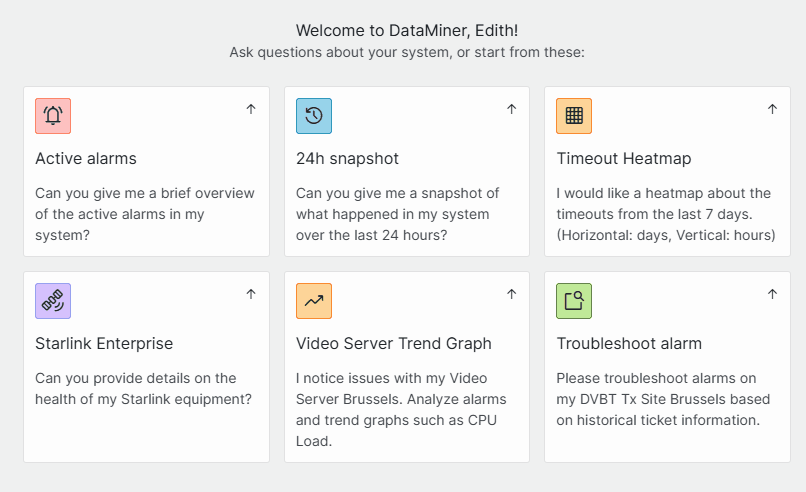Submit the Video Server Trend Graph arrow
Screen dimensions: 806x492
click(x=511, y=294)
